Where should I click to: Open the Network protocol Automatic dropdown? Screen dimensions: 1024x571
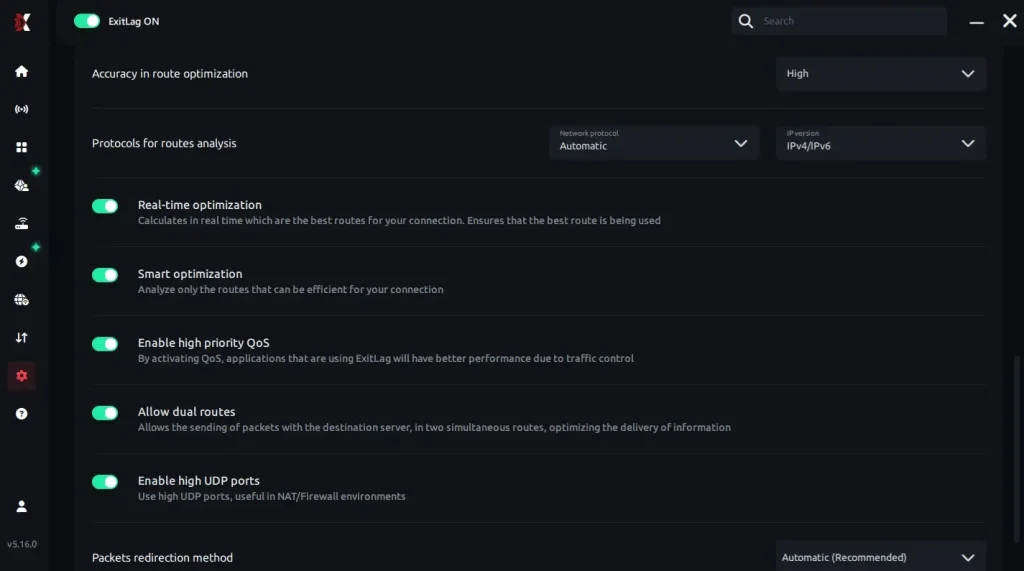click(654, 143)
